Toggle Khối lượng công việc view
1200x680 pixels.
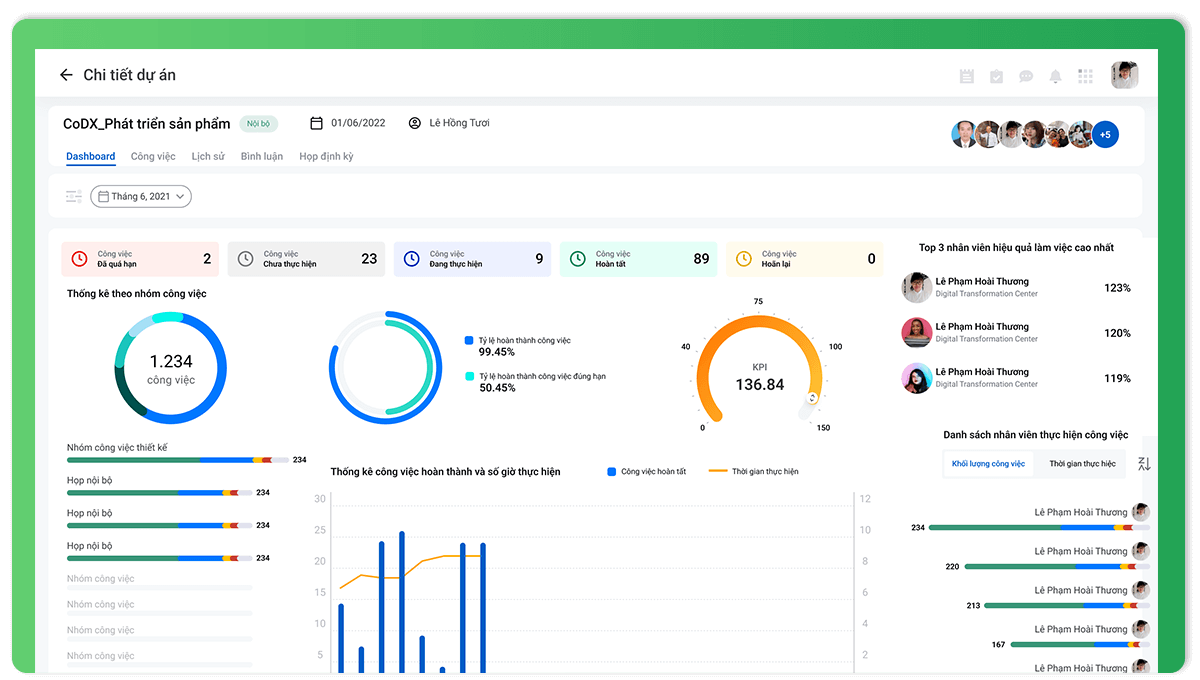[x=988, y=464]
